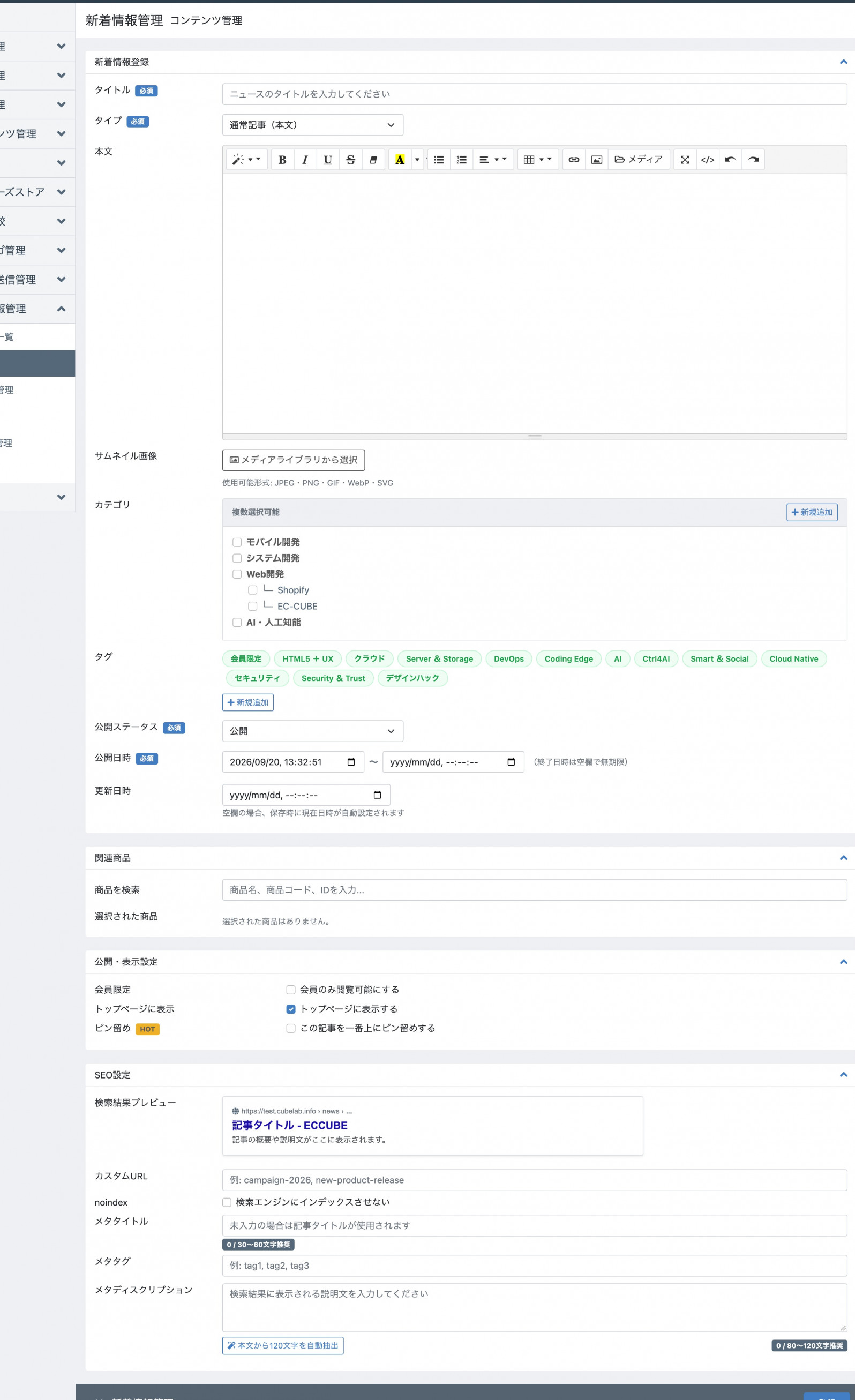Insert an ordered numbered list
The width and height of the screenshot is (855, 1400).
[462, 160]
